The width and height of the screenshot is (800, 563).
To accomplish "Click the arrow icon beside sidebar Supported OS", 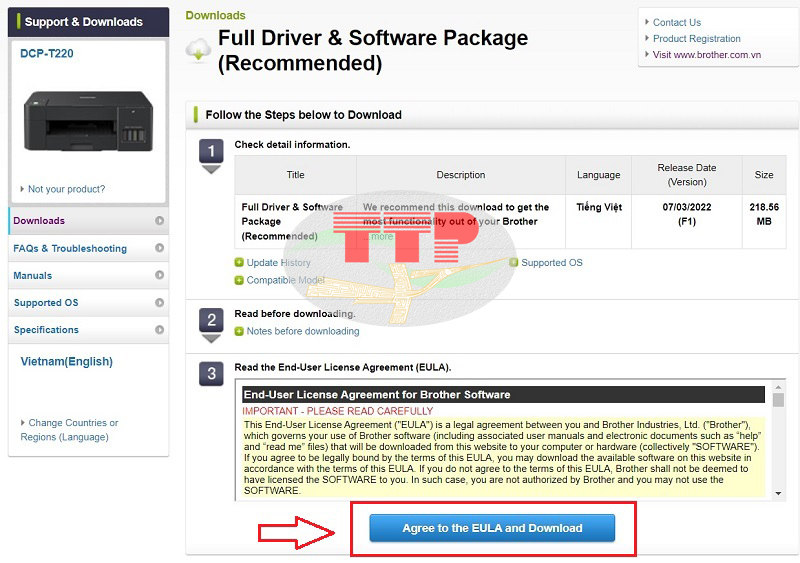I will click(160, 302).
